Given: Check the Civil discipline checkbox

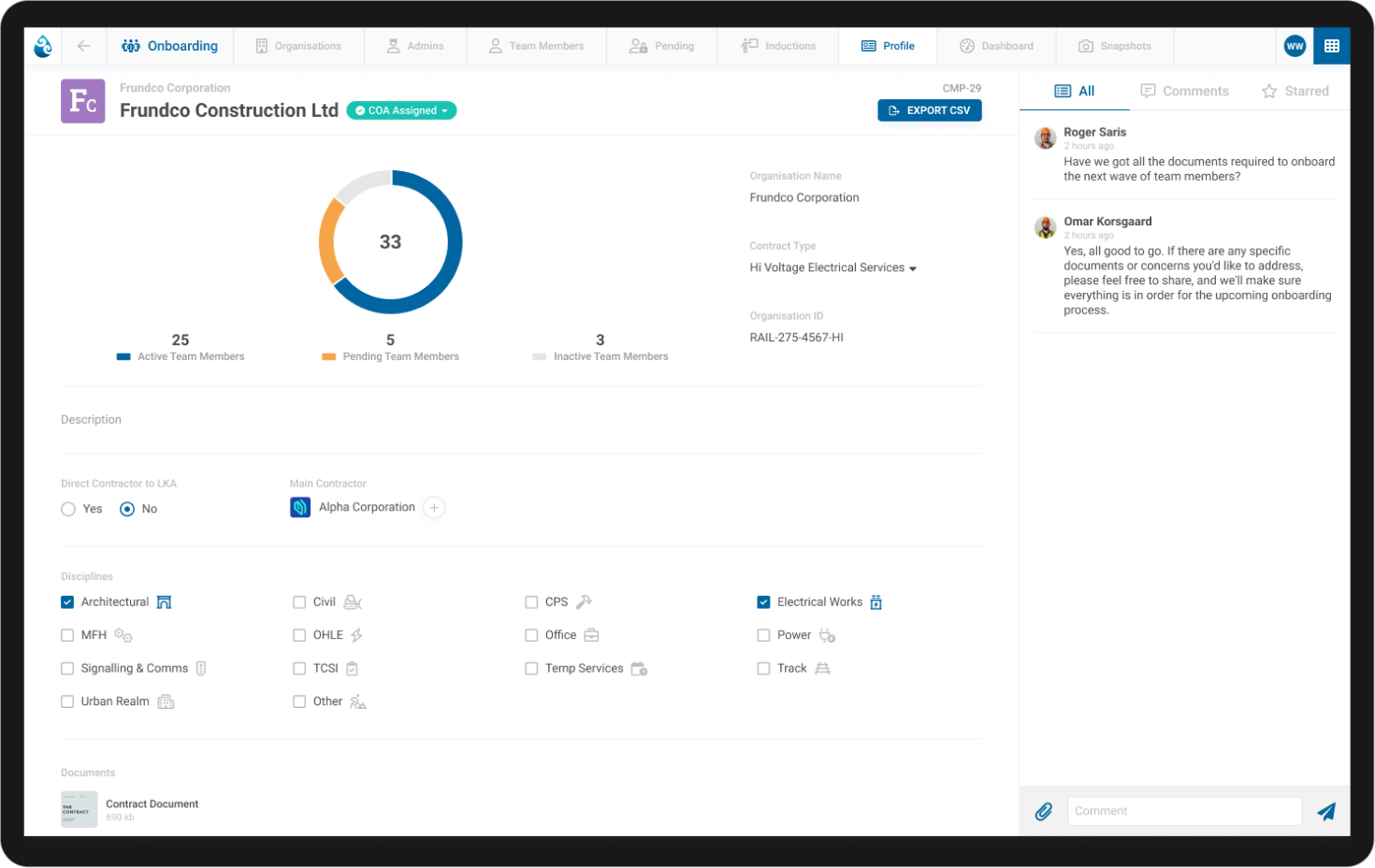Looking at the screenshot, I should 299,601.
